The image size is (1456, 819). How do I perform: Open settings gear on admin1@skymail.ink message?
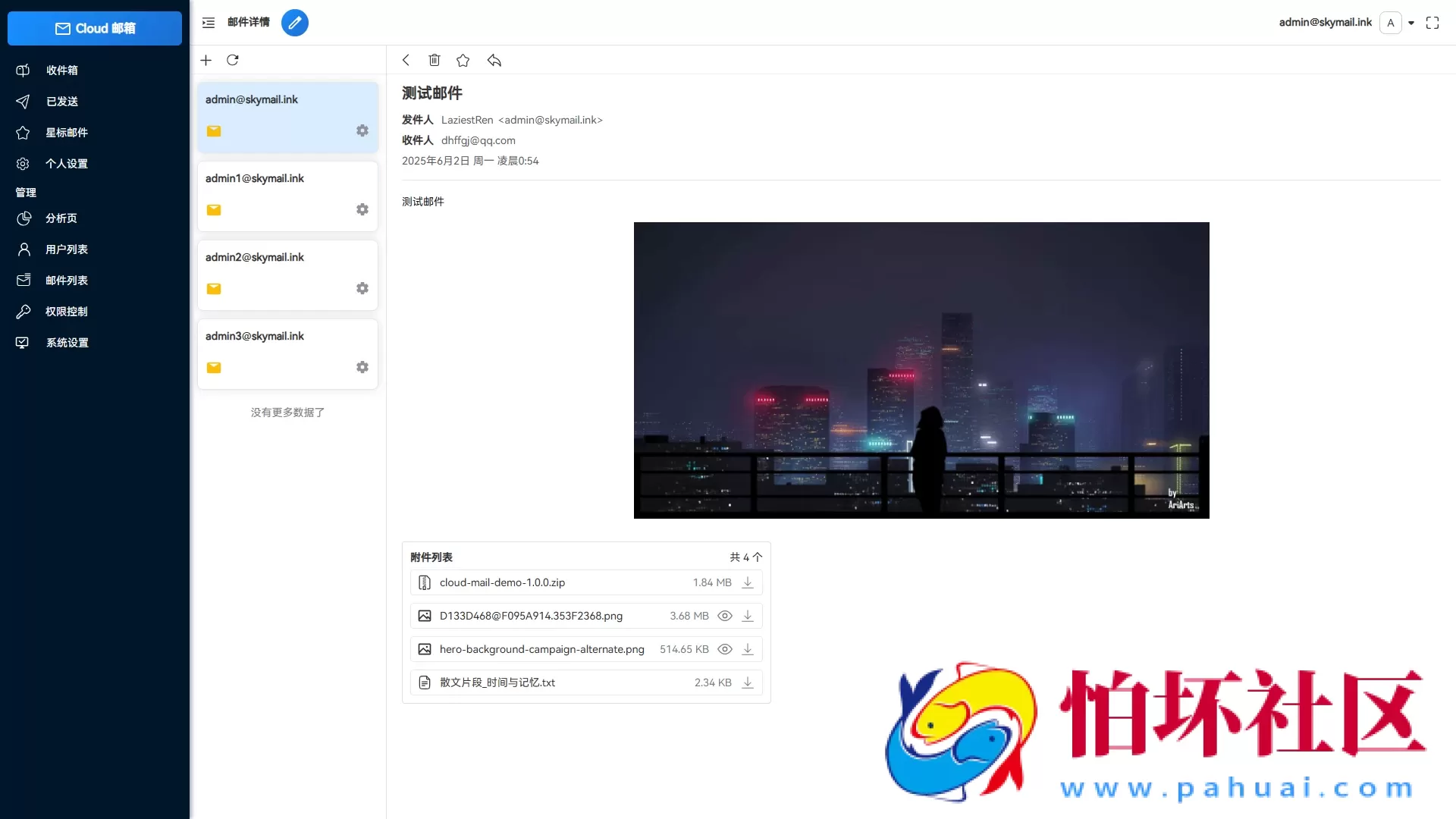[362, 209]
